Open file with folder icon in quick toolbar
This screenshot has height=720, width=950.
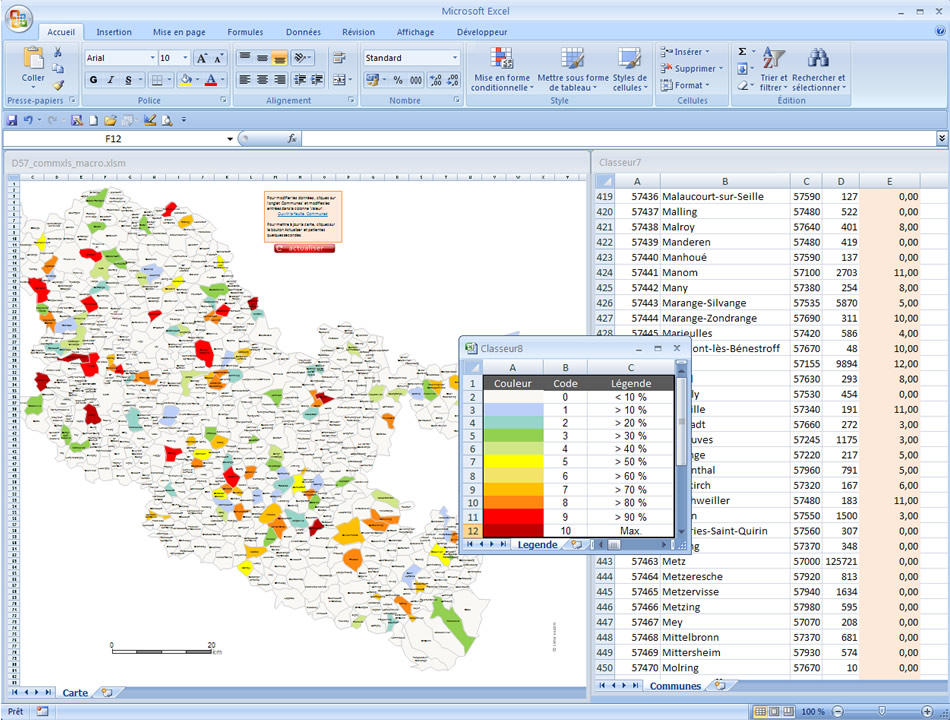[110, 120]
